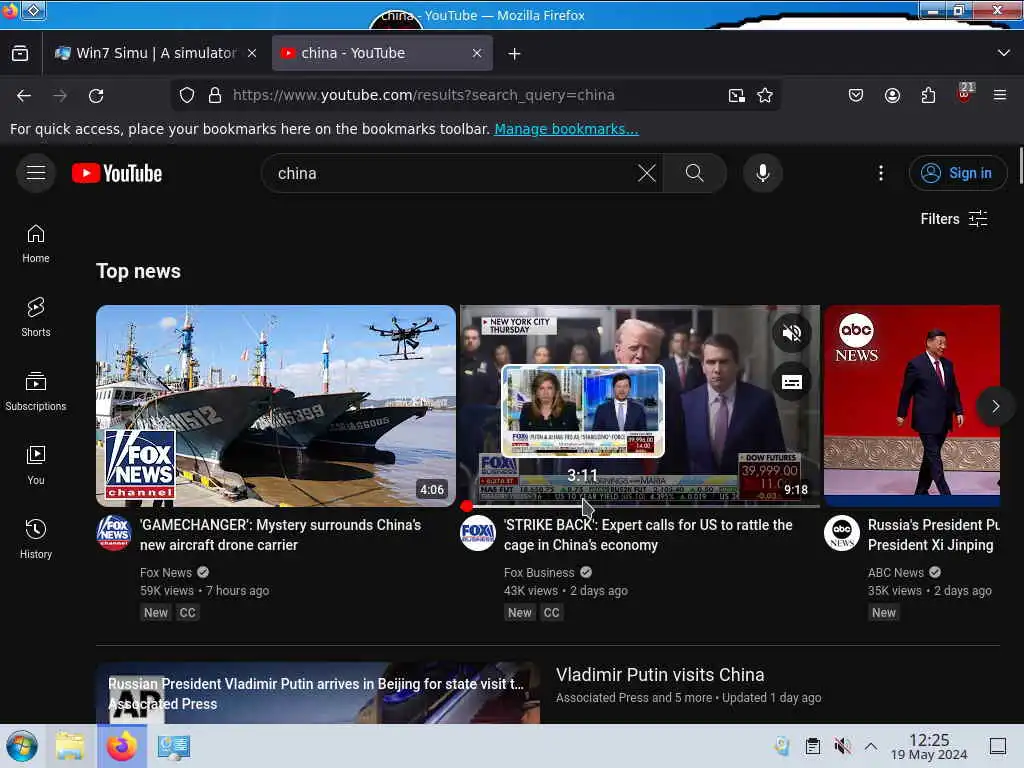Open the Windows Start button
1024x768 pixels.
[x=22, y=746]
